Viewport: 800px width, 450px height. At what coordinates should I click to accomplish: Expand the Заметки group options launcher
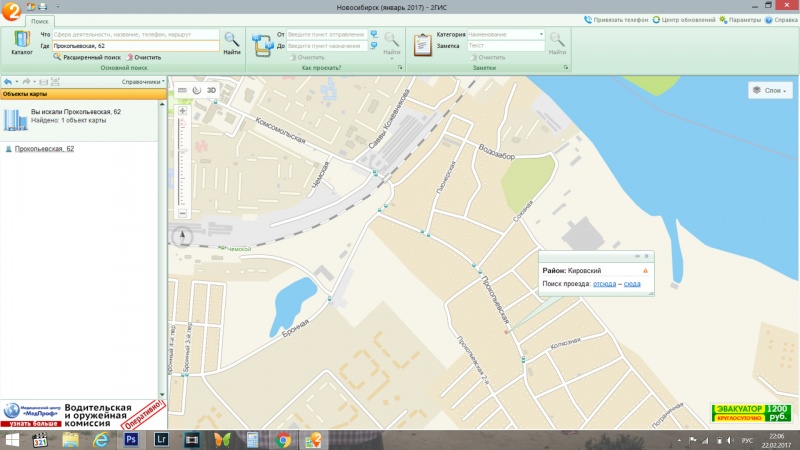566,67
